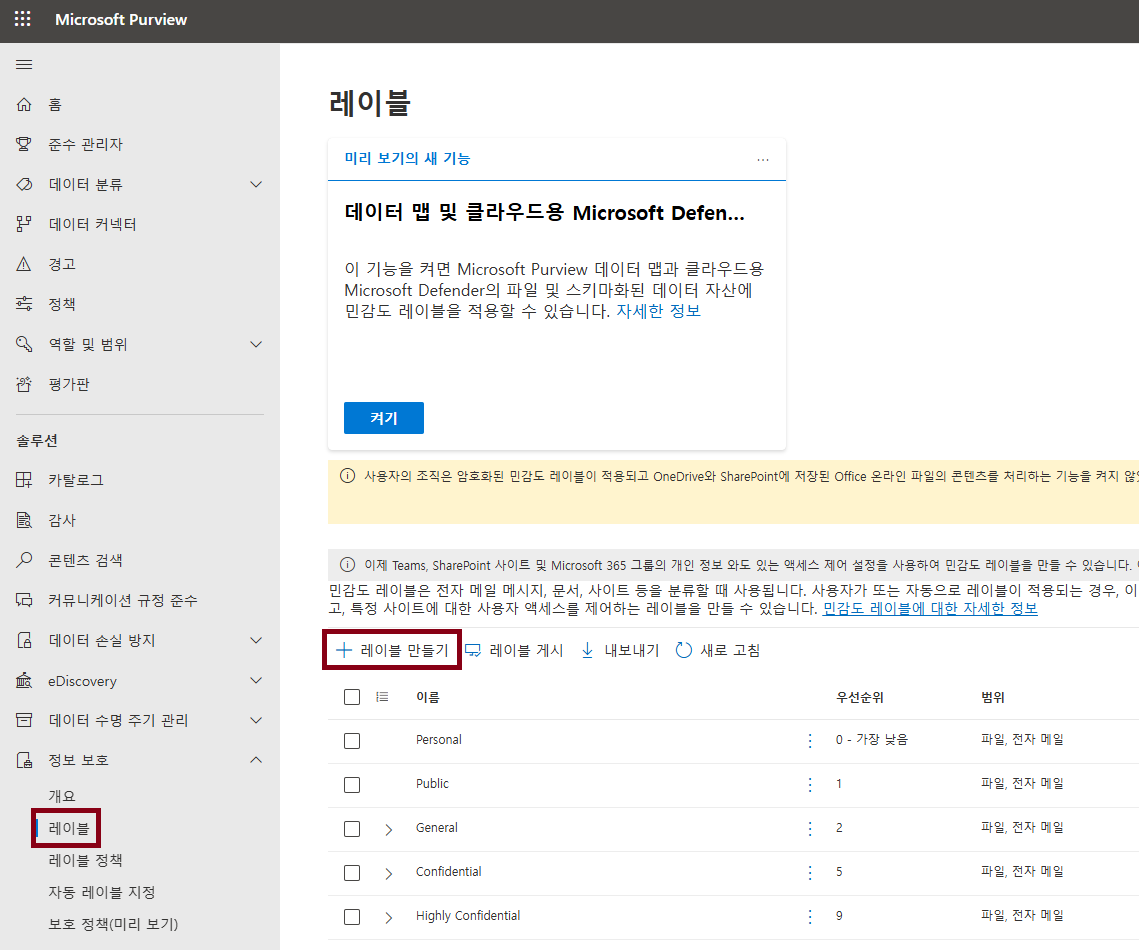Image resolution: width=1139 pixels, height=950 pixels.
Task: Check the Public label checkbox
Action: [352, 785]
